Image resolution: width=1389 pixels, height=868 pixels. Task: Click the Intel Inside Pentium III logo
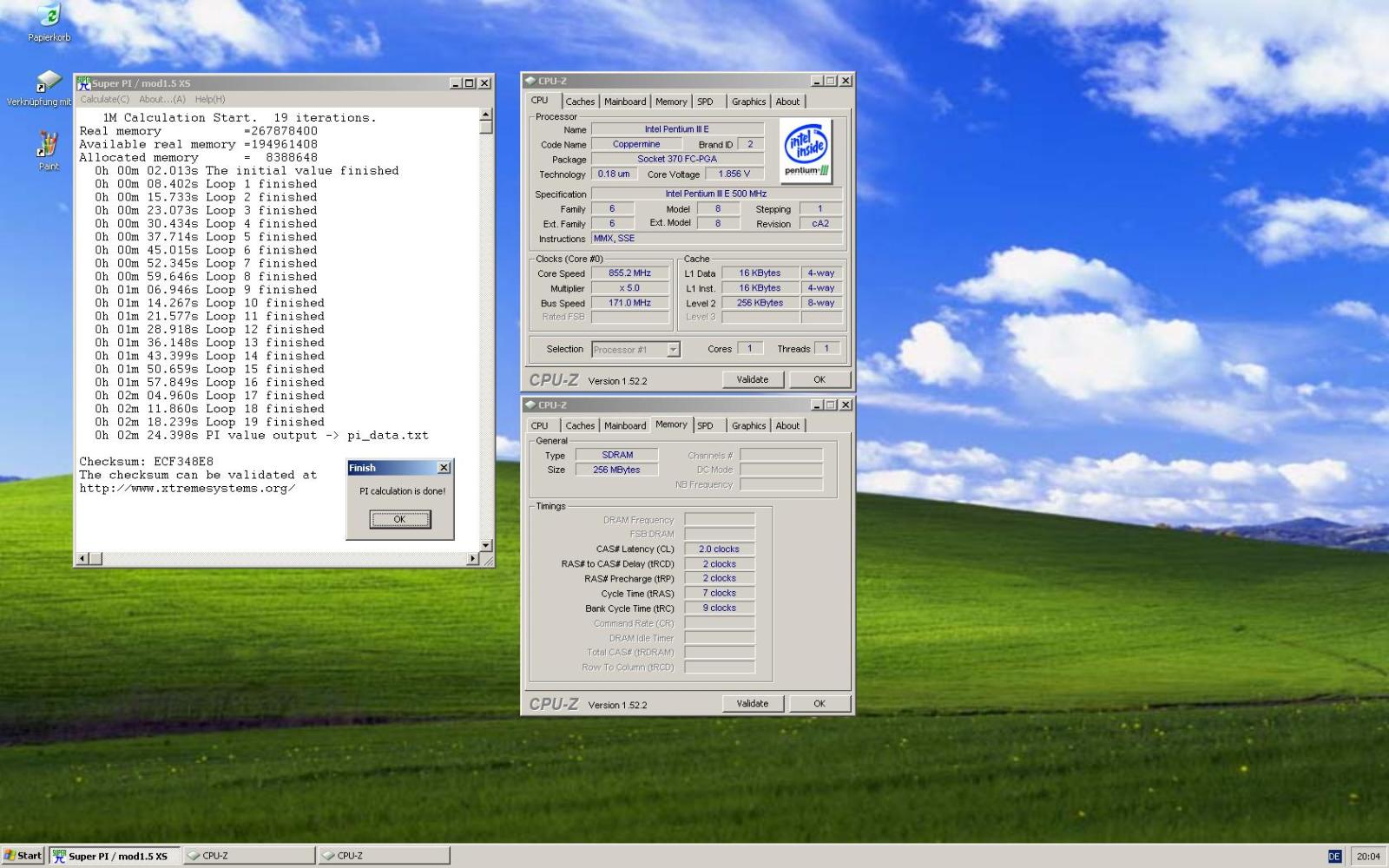[x=807, y=151]
